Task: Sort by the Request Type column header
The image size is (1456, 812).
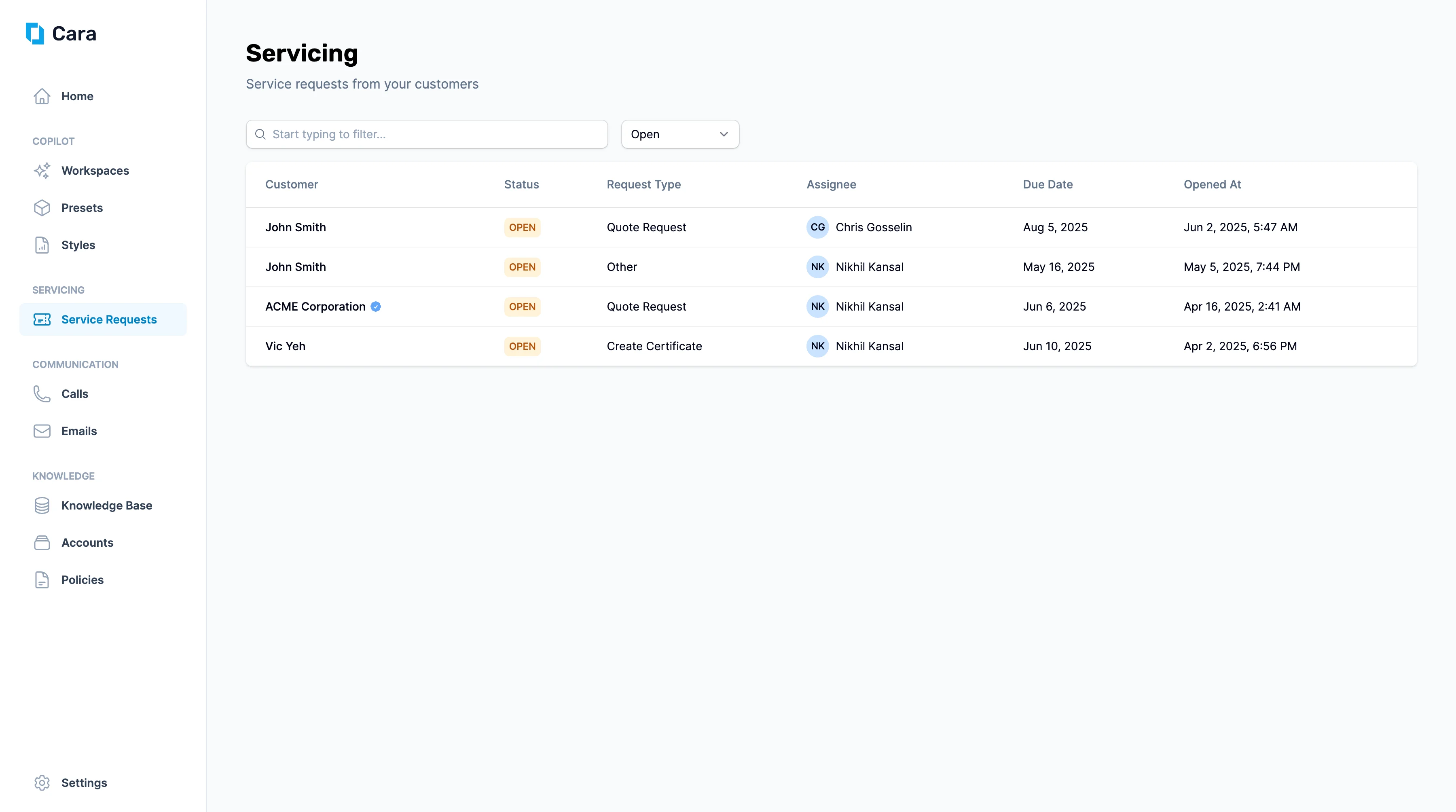Action: click(643, 184)
